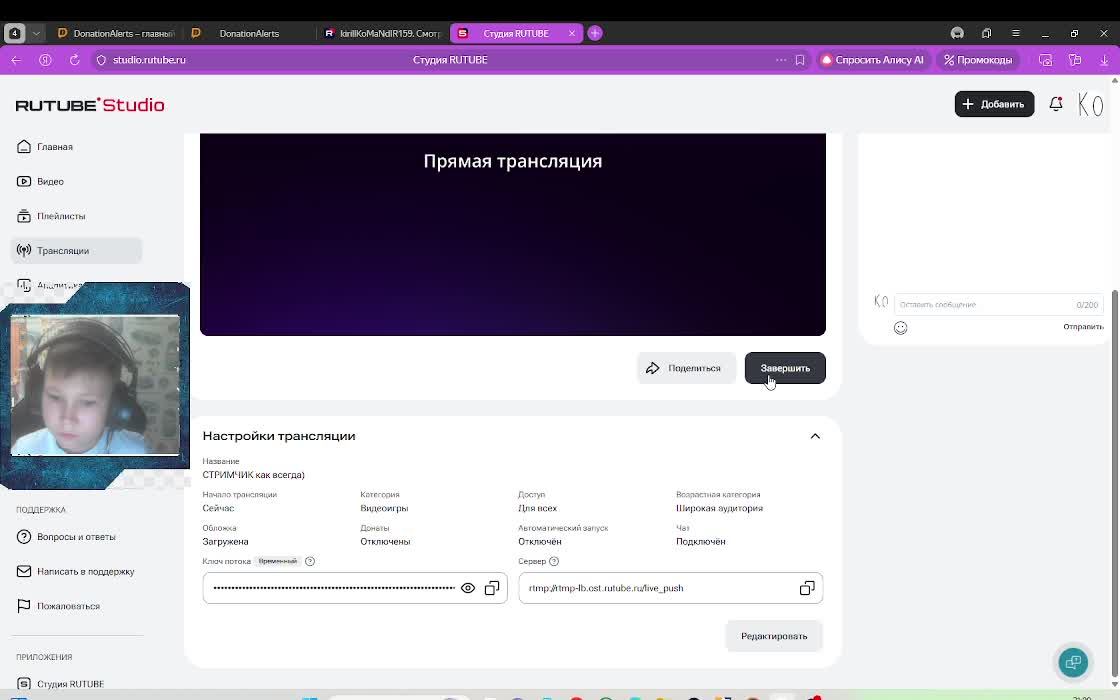Image resolution: width=1120 pixels, height=700 pixels.
Task: Open the tab group dropdown arrow
Action: tap(36, 34)
